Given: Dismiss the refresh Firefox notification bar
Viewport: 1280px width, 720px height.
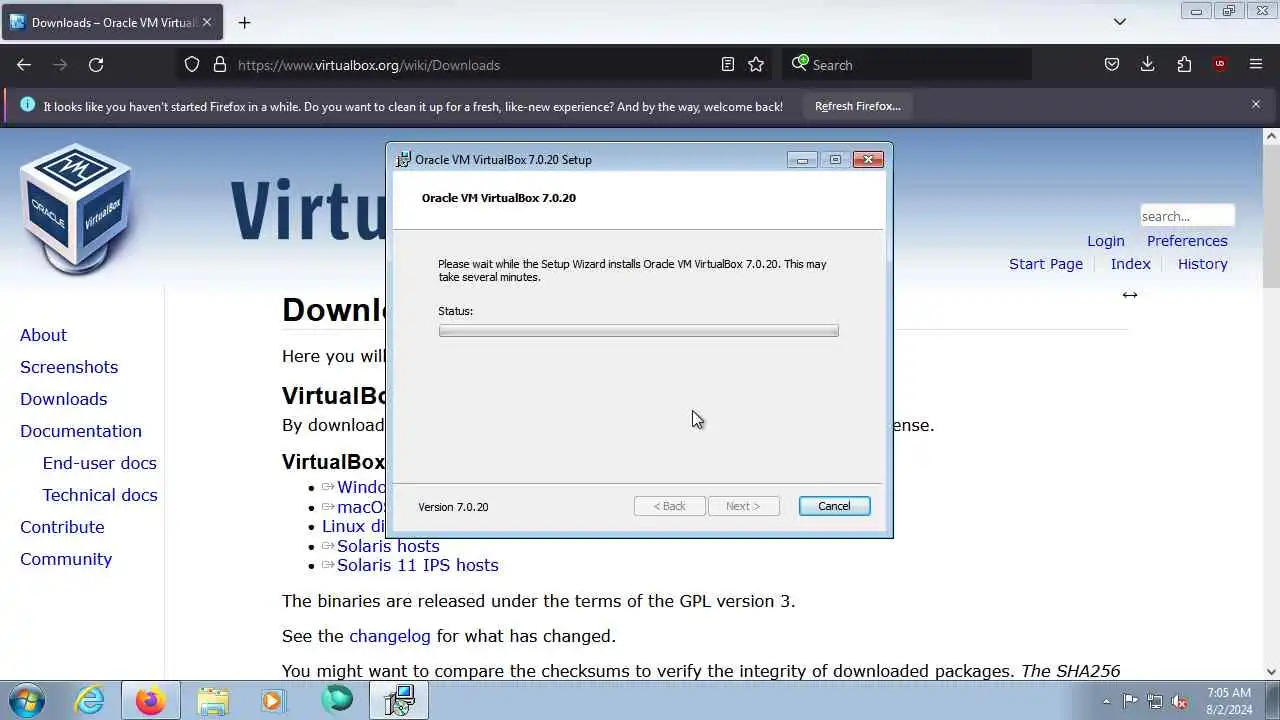Looking at the screenshot, I should click(1256, 104).
